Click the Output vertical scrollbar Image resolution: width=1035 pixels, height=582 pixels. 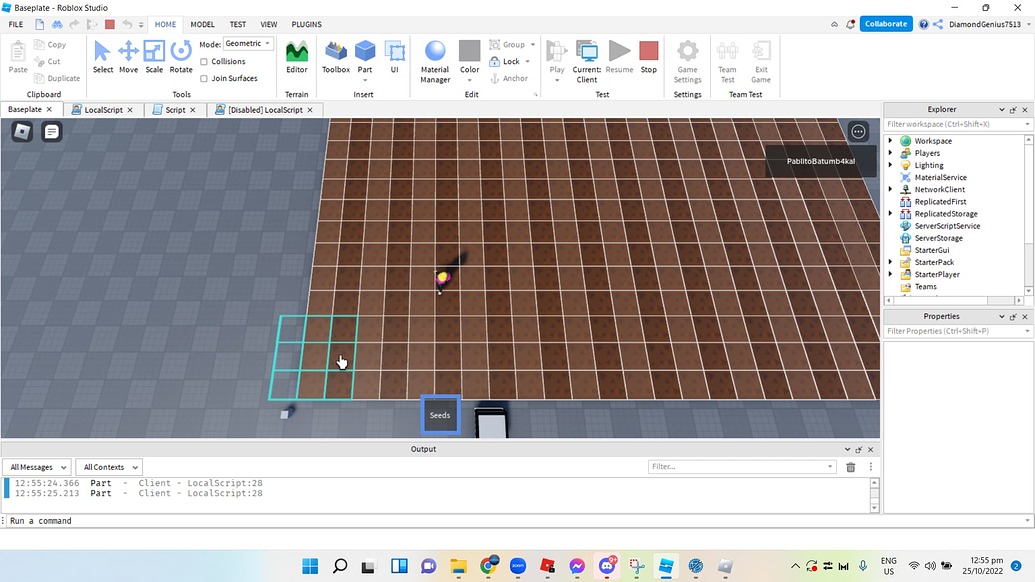click(x=875, y=496)
